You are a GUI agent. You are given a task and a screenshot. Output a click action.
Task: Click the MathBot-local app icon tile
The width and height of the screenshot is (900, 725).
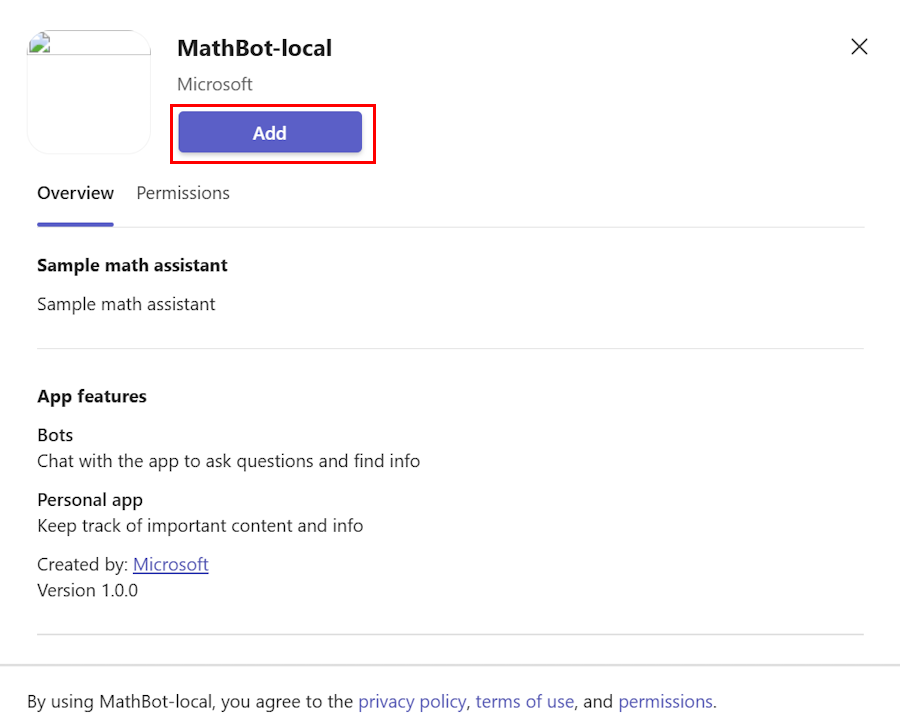[x=89, y=92]
